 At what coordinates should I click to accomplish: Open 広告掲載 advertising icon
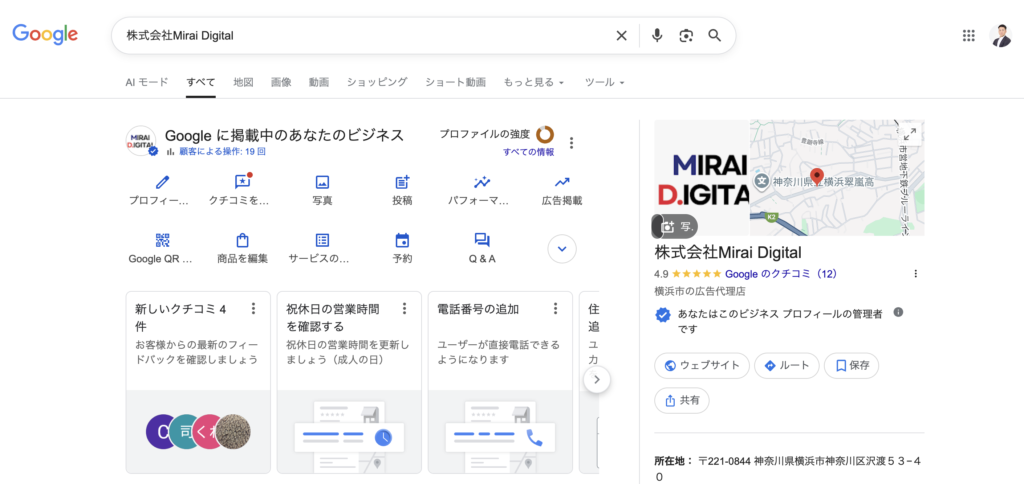[562, 182]
